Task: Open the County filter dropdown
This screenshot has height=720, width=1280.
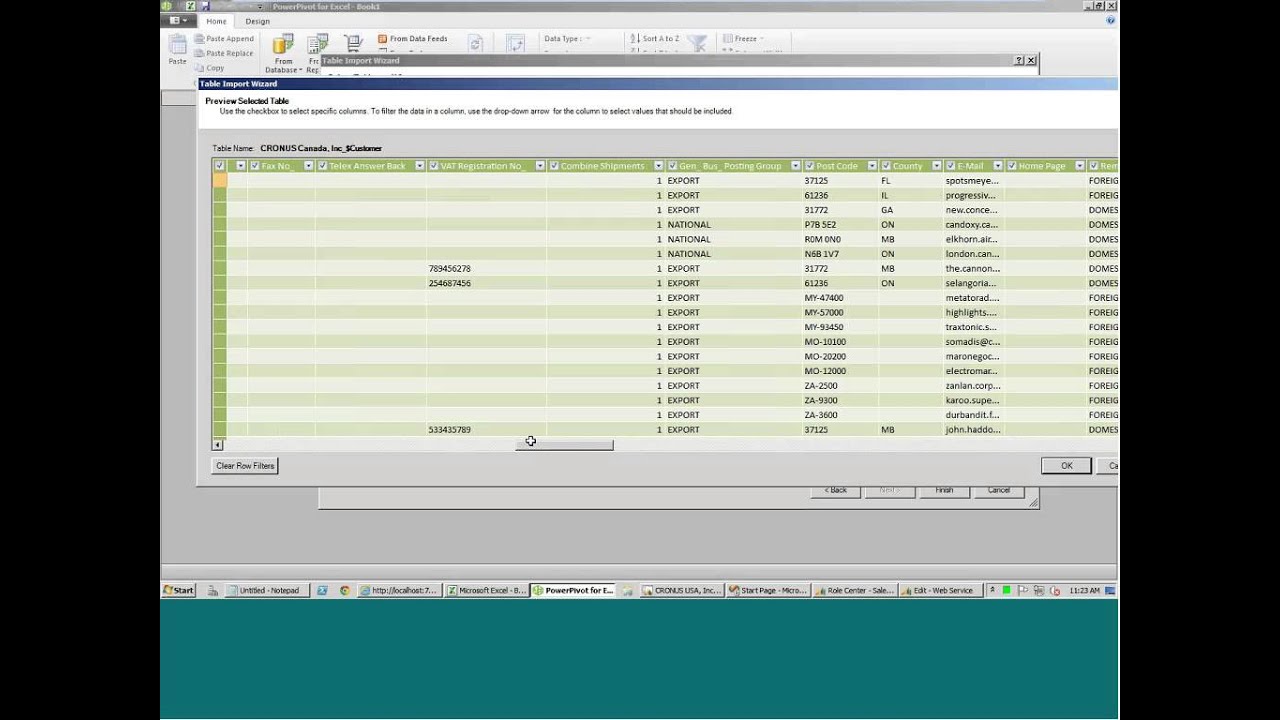Action: click(x=936, y=166)
